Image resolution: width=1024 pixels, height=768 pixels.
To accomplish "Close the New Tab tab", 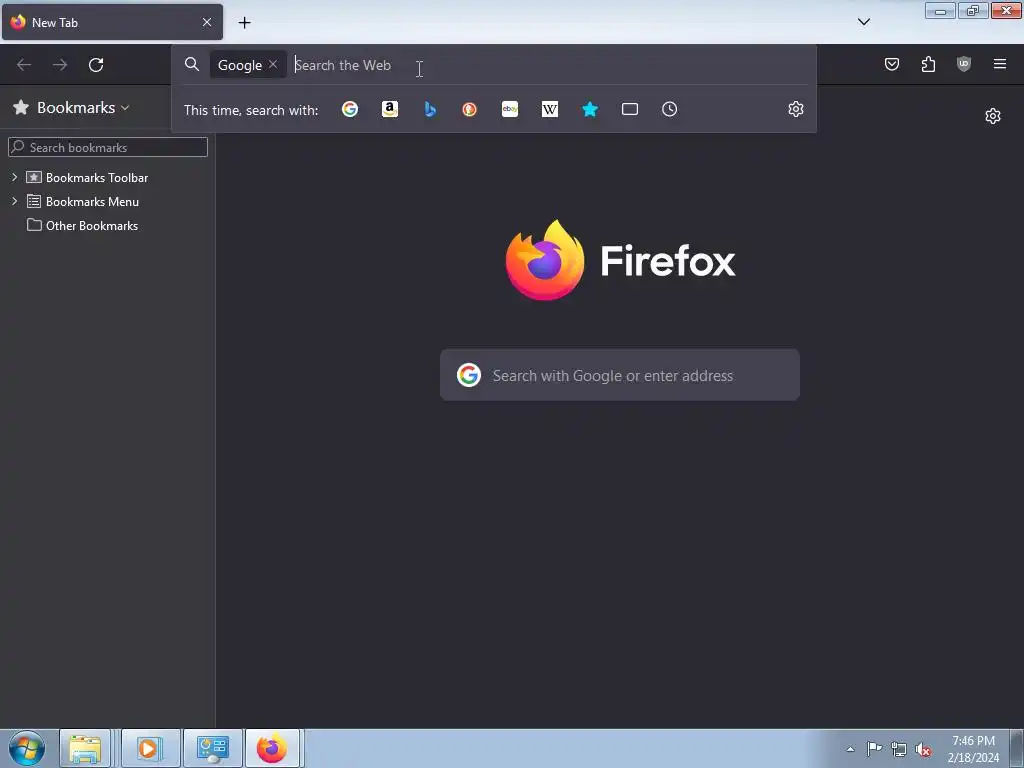I will 207,22.
